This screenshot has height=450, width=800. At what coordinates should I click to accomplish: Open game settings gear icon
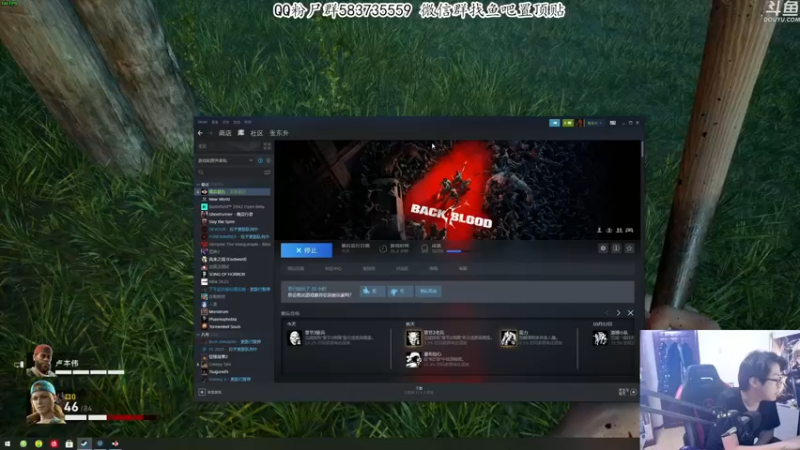pos(603,248)
